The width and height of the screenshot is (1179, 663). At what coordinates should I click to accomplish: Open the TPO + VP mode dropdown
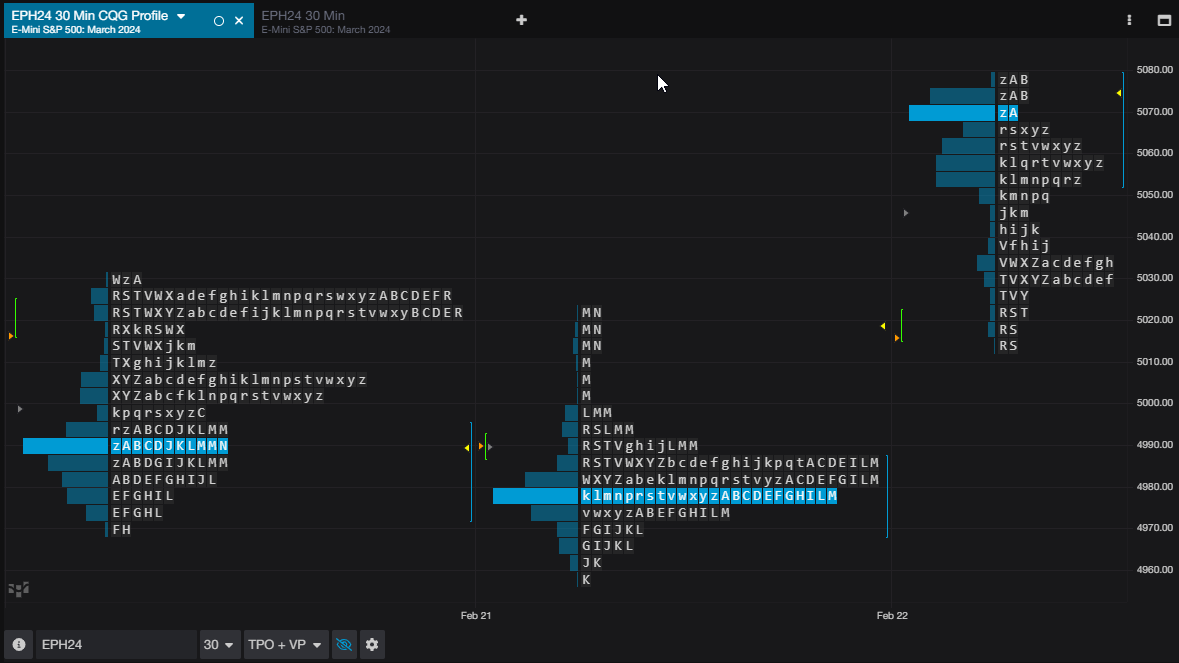[286, 645]
